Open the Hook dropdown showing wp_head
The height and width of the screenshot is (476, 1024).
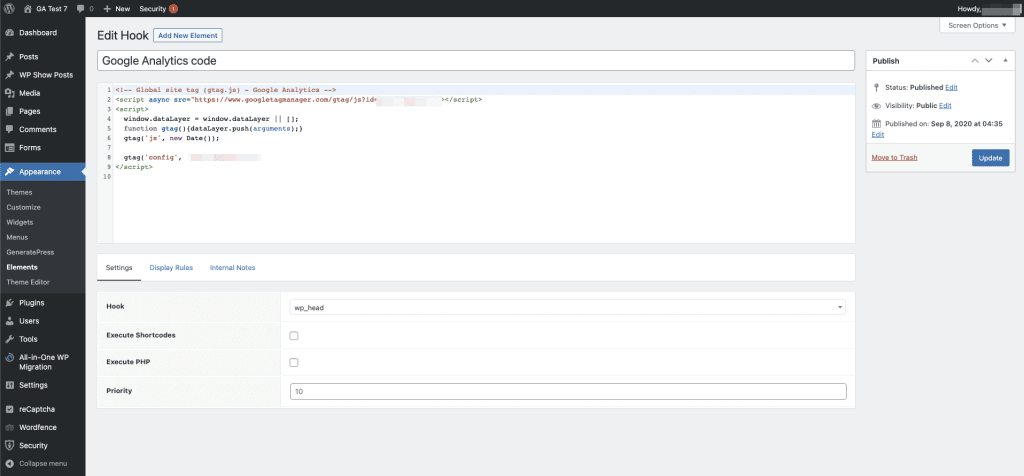568,307
